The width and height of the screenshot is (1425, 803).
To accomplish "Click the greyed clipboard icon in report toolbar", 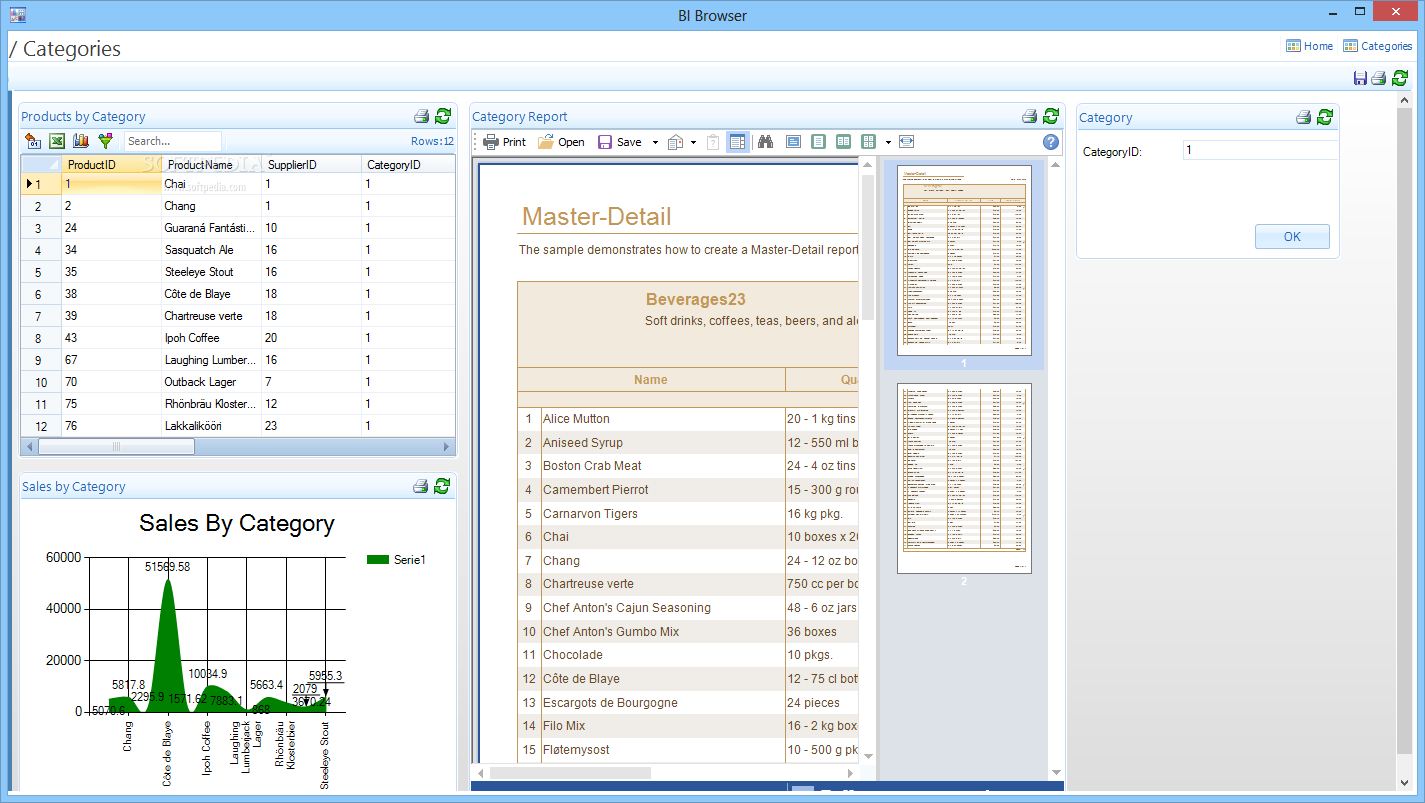I will (x=713, y=142).
